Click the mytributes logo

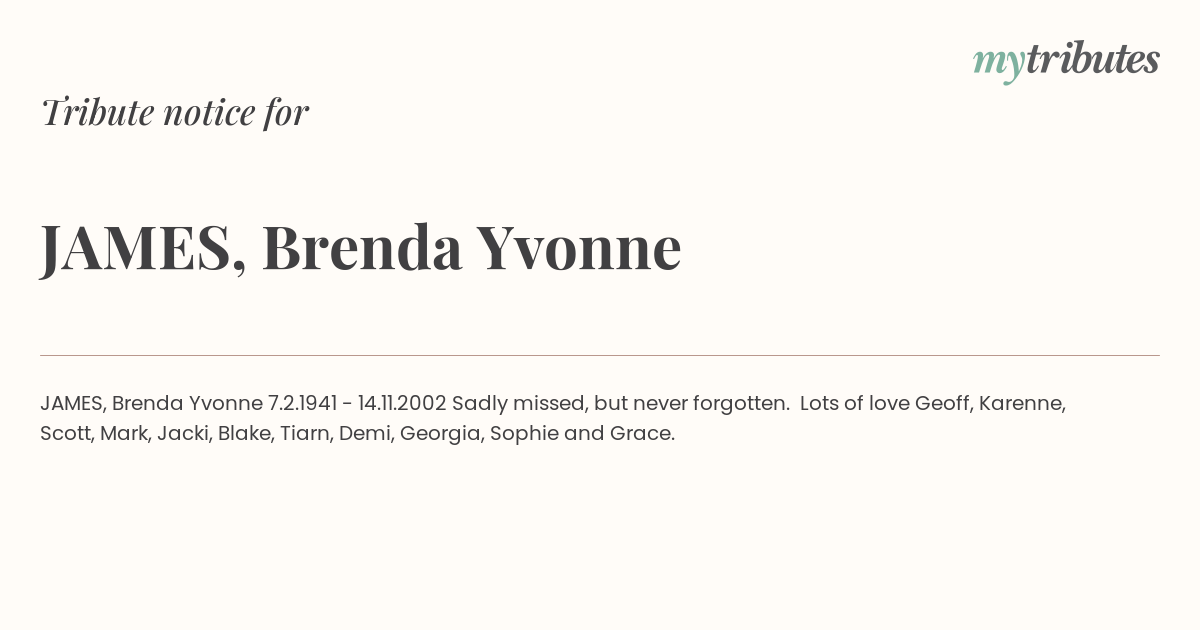click(x=1066, y=60)
